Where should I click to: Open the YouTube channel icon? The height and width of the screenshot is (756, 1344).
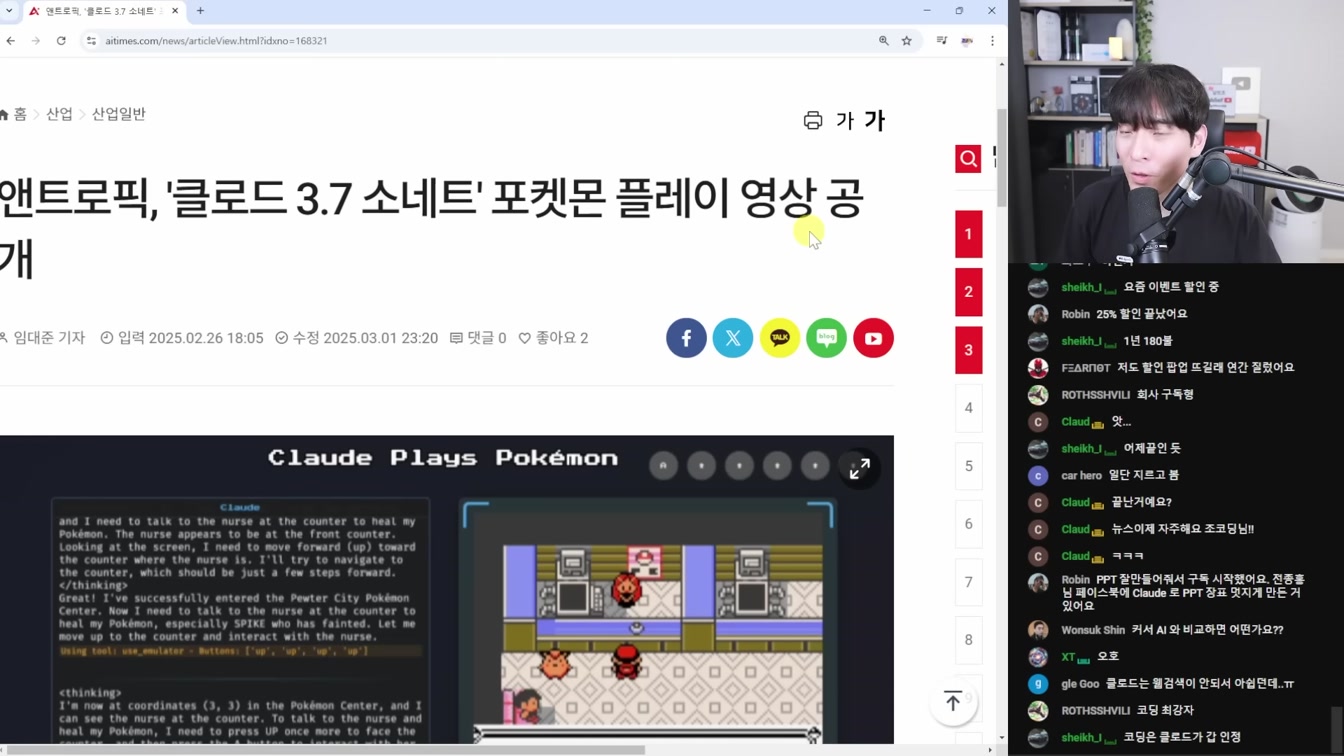pos(873,338)
